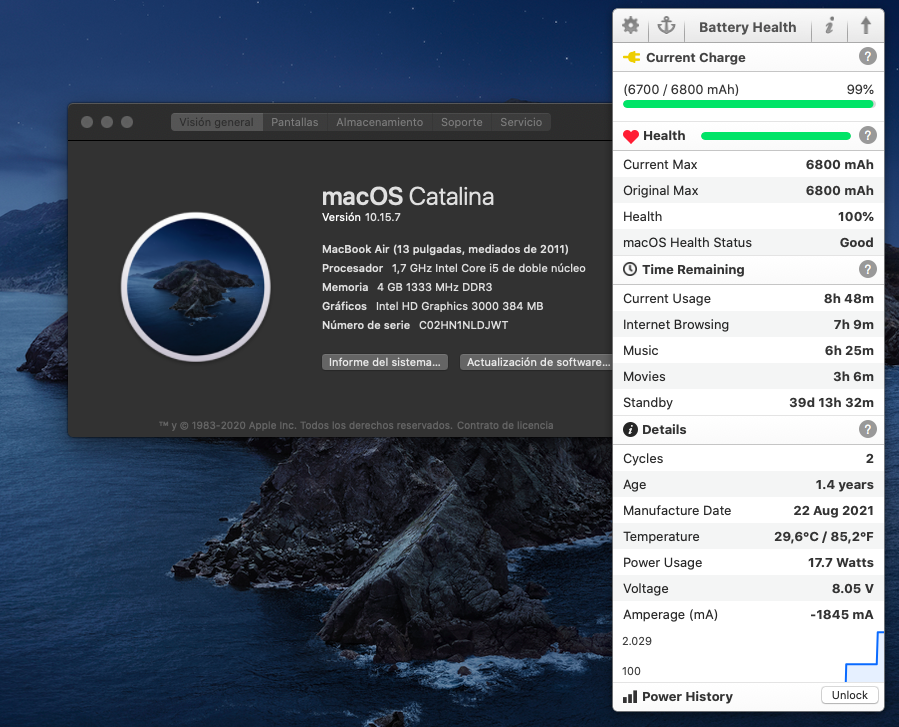Open help for Health section
The width and height of the screenshot is (899, 727).
point(867,135)
